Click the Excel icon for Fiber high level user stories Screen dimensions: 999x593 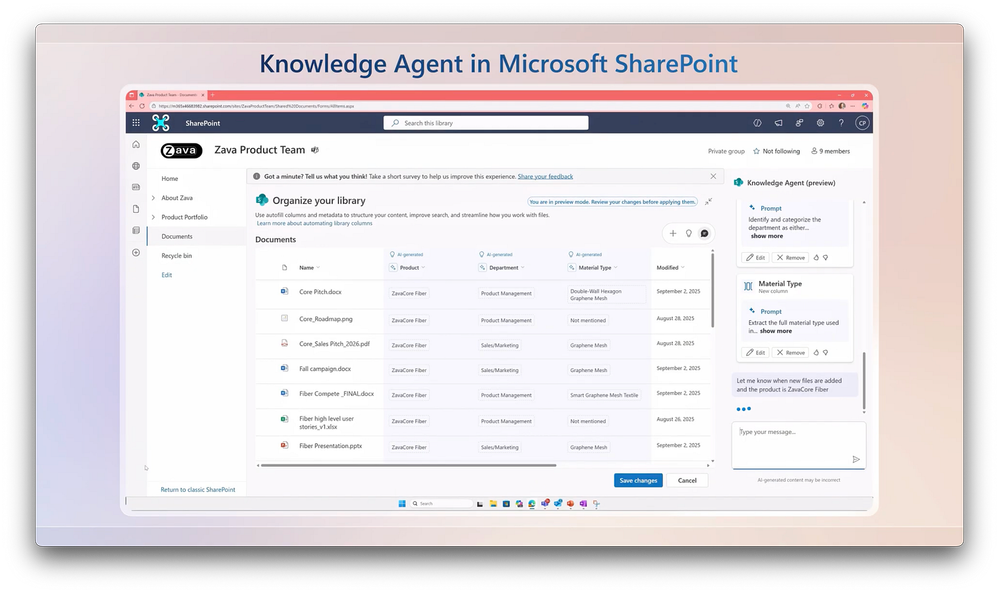coord(284,418)
